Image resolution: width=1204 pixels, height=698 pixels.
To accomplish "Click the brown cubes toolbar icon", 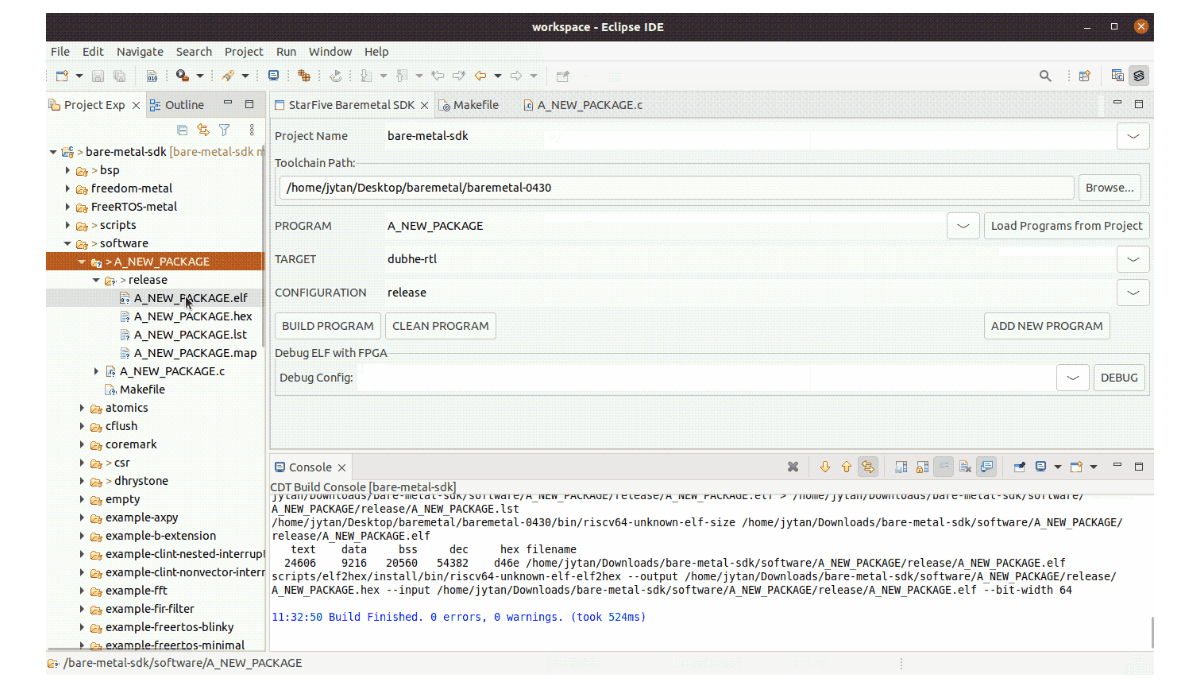I will pos(304,76).
